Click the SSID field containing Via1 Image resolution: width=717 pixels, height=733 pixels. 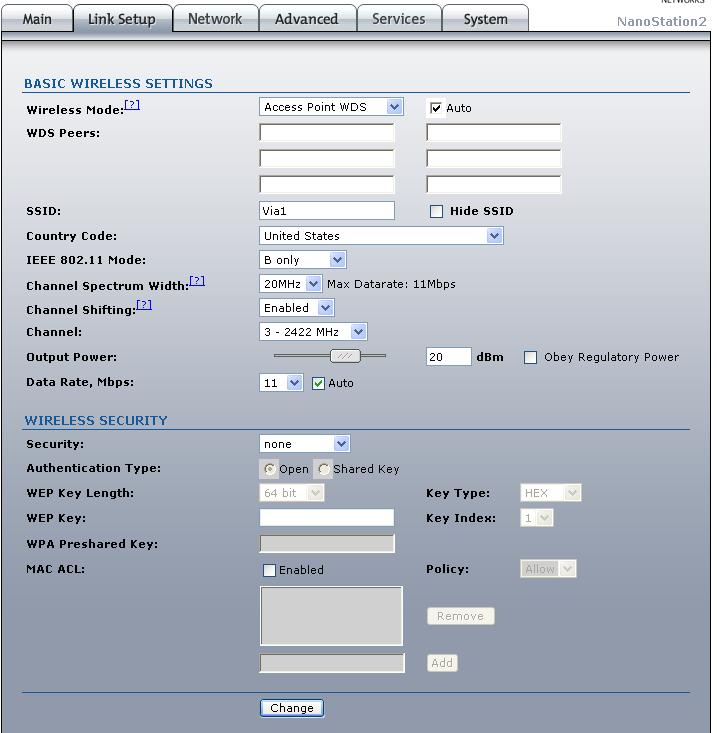coord(327,210)
